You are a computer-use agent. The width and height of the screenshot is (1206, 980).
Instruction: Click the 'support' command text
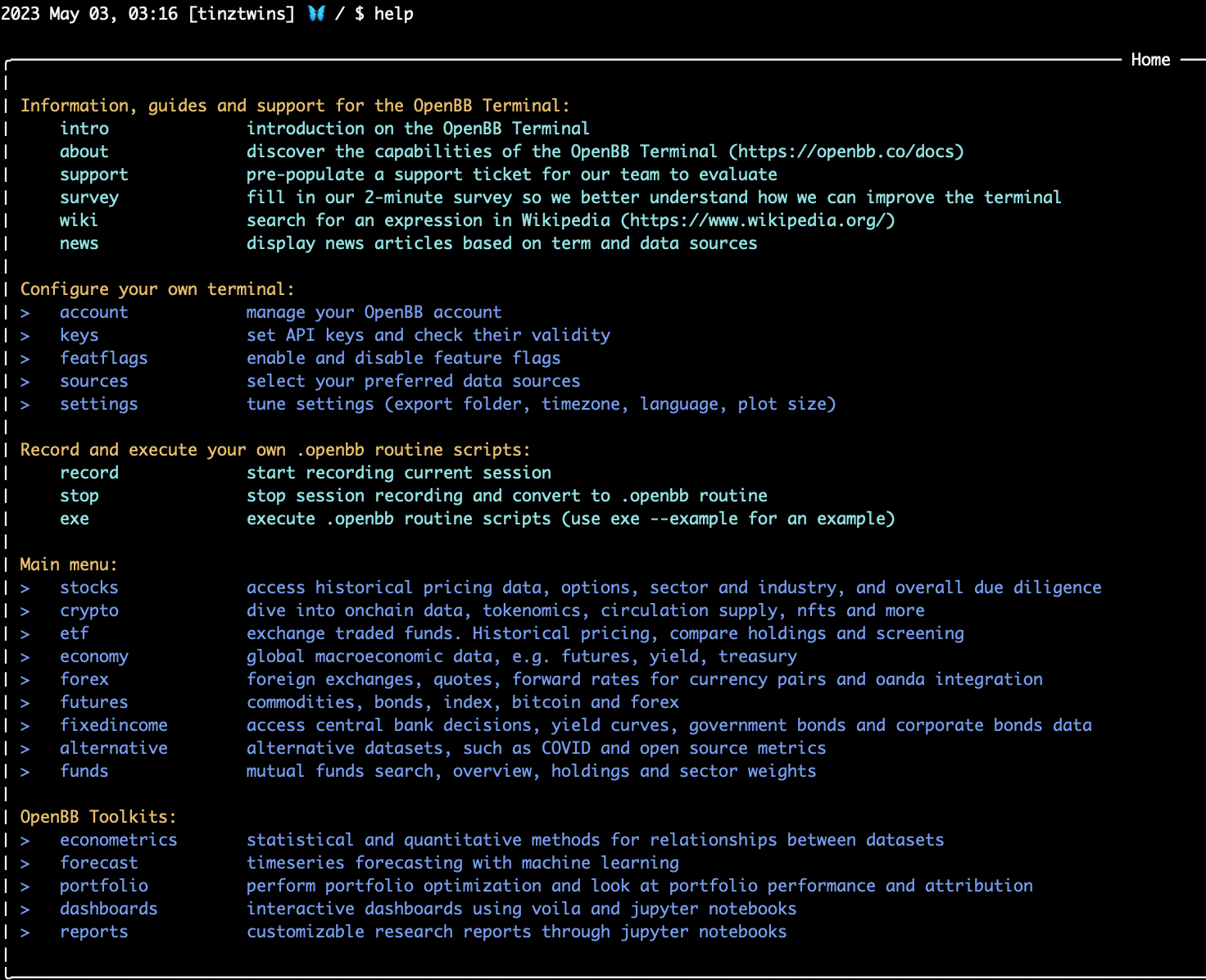94,175
